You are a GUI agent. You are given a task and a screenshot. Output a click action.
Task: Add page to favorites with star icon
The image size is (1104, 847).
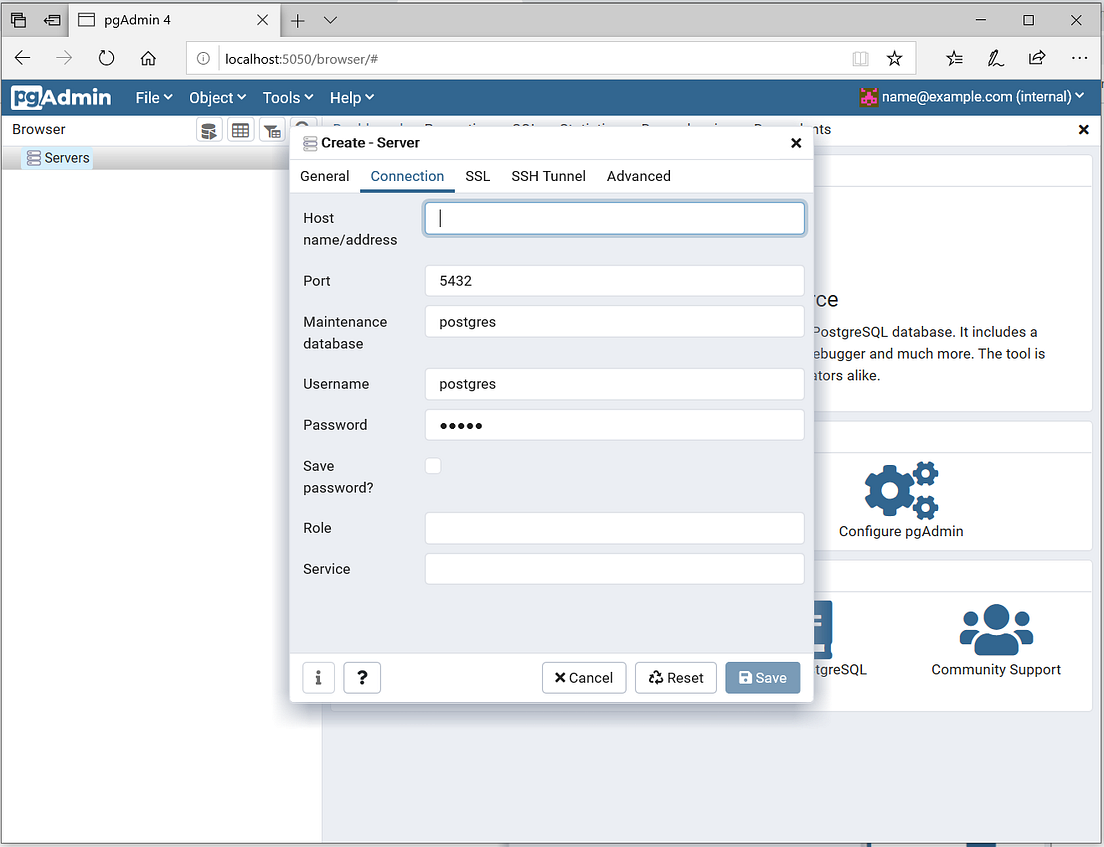[894, 58]
